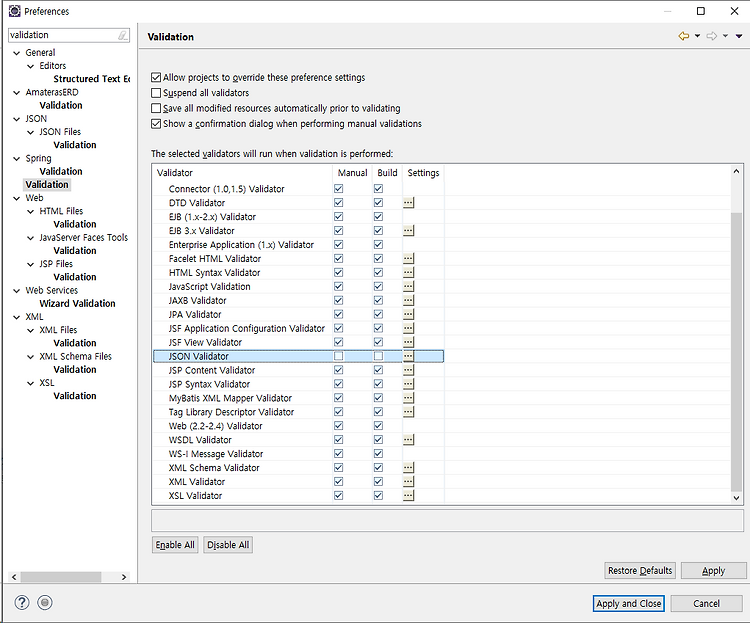Click Enable All button
Image resolution: width=750 pixels, height=623 pixels.
pos(175,545)
